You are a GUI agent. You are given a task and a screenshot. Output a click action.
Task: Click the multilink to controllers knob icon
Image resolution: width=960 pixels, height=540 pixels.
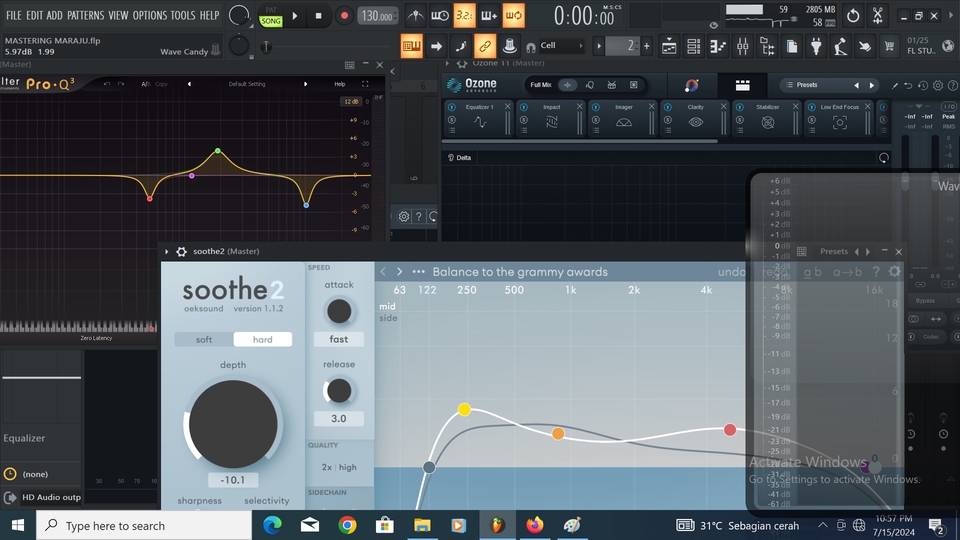point(509,46)
